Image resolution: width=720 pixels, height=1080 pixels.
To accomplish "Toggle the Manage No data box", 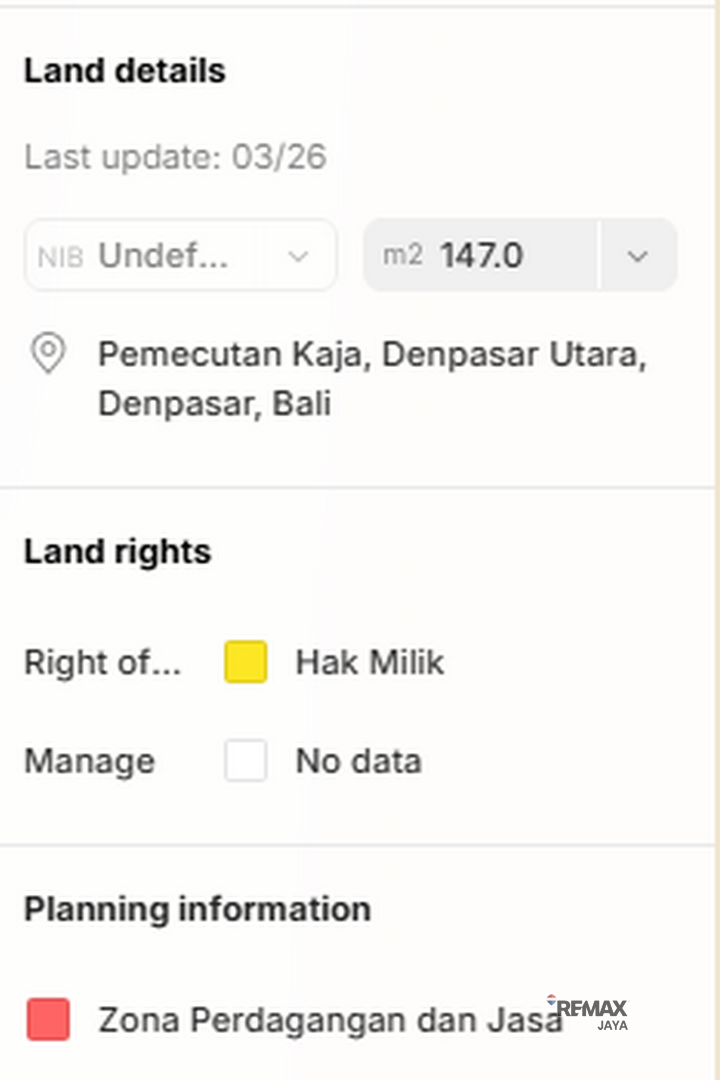I will (x=246, y=761).
